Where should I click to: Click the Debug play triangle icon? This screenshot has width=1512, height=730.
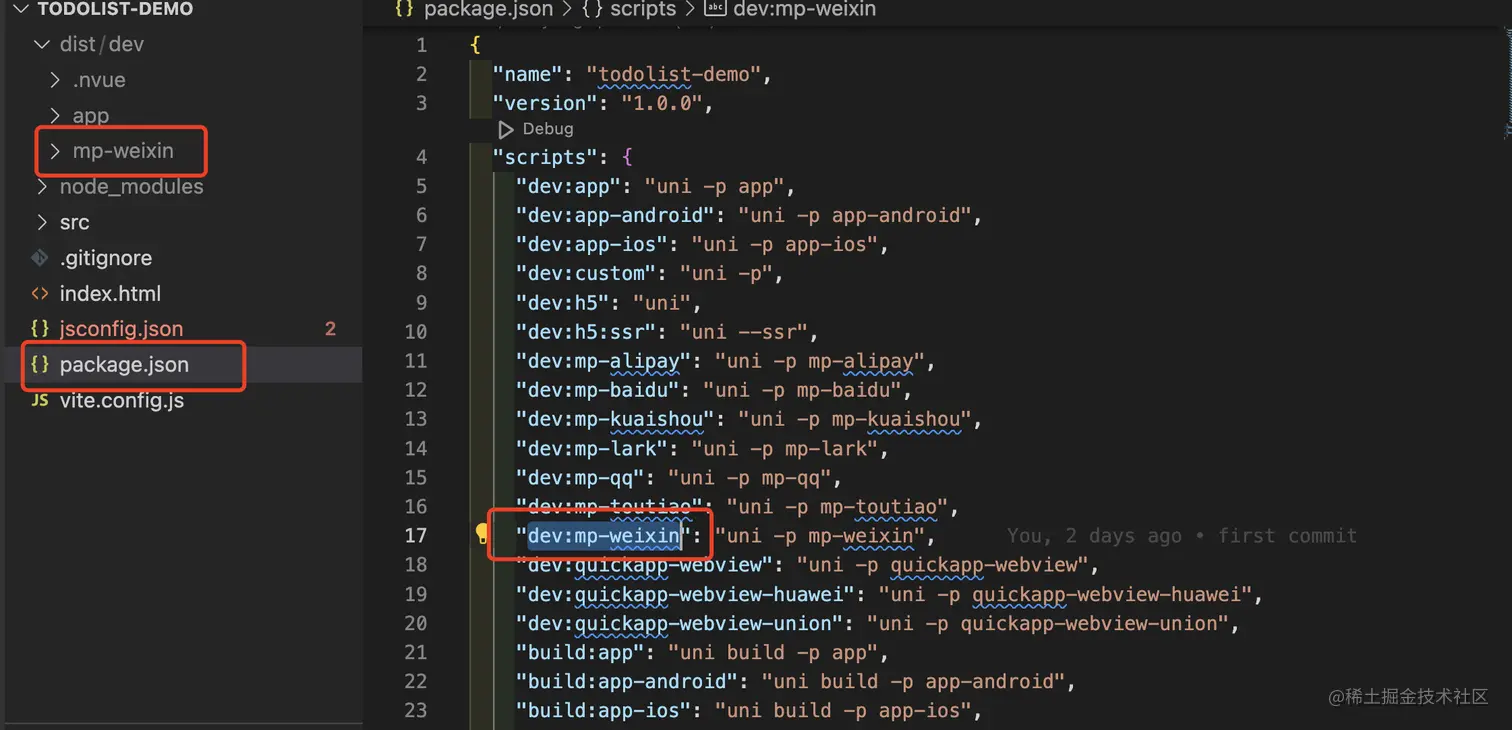click(506, 129)
